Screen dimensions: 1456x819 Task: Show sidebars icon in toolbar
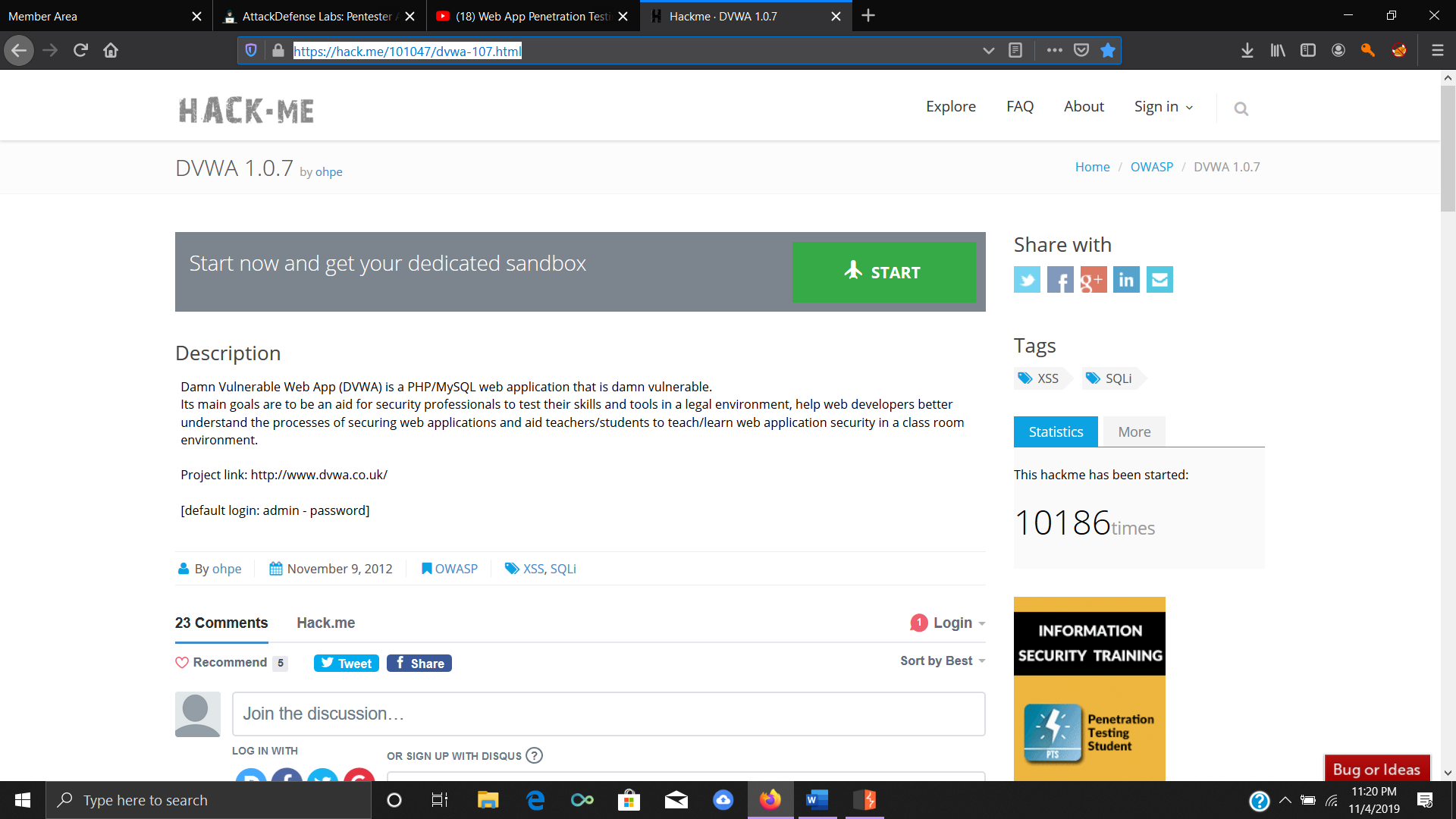(x=1308, y=50)
